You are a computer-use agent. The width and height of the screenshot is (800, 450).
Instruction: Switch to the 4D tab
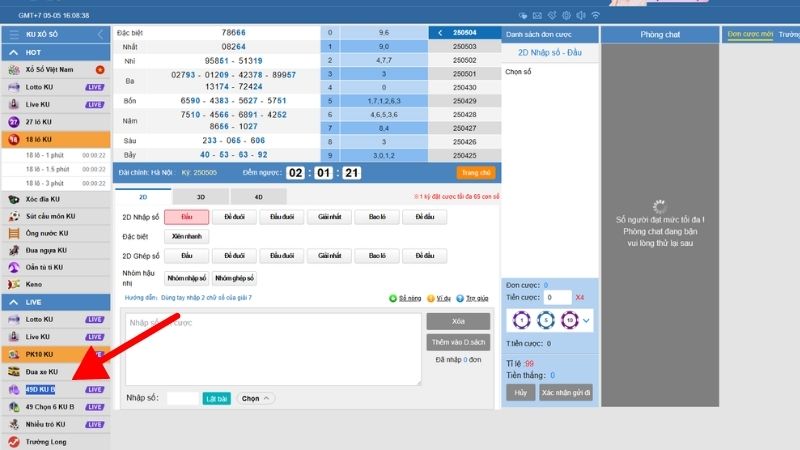click(258, 197)
